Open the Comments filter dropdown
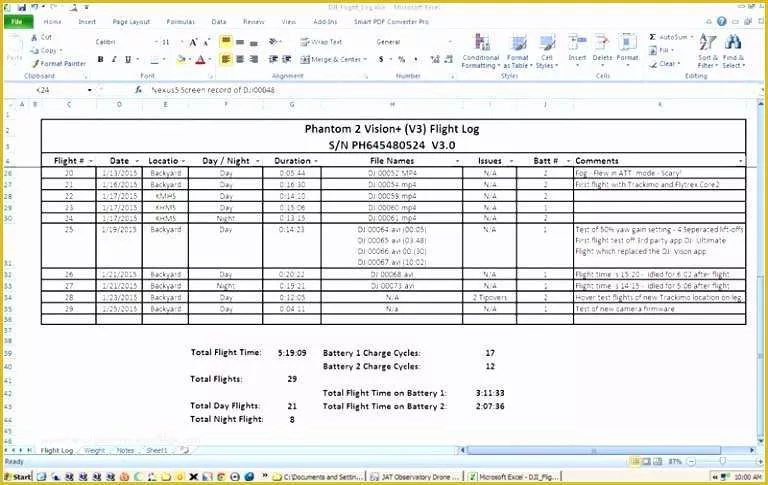This screenshot has height=485, width=768. [x=741, y=161]
